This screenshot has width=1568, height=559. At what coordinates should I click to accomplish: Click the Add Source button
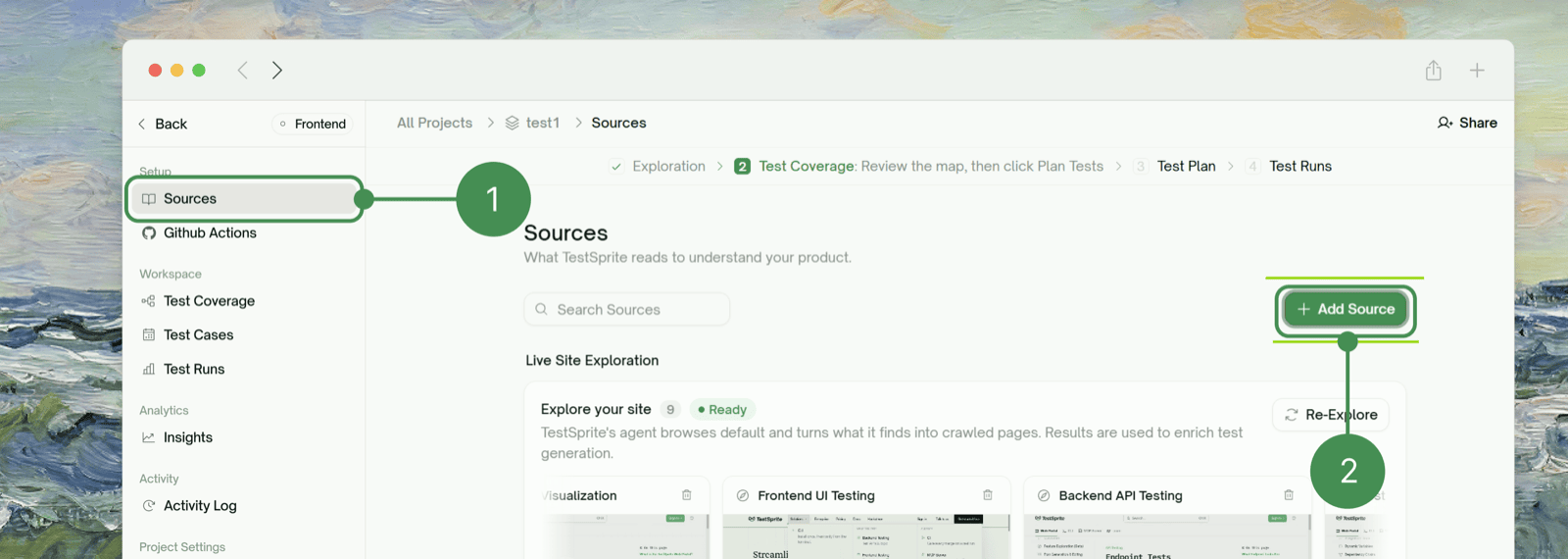(1346, 309)
